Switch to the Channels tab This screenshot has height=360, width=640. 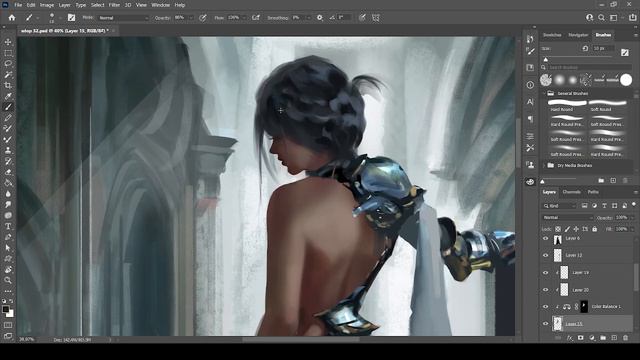tap(571, 192)
